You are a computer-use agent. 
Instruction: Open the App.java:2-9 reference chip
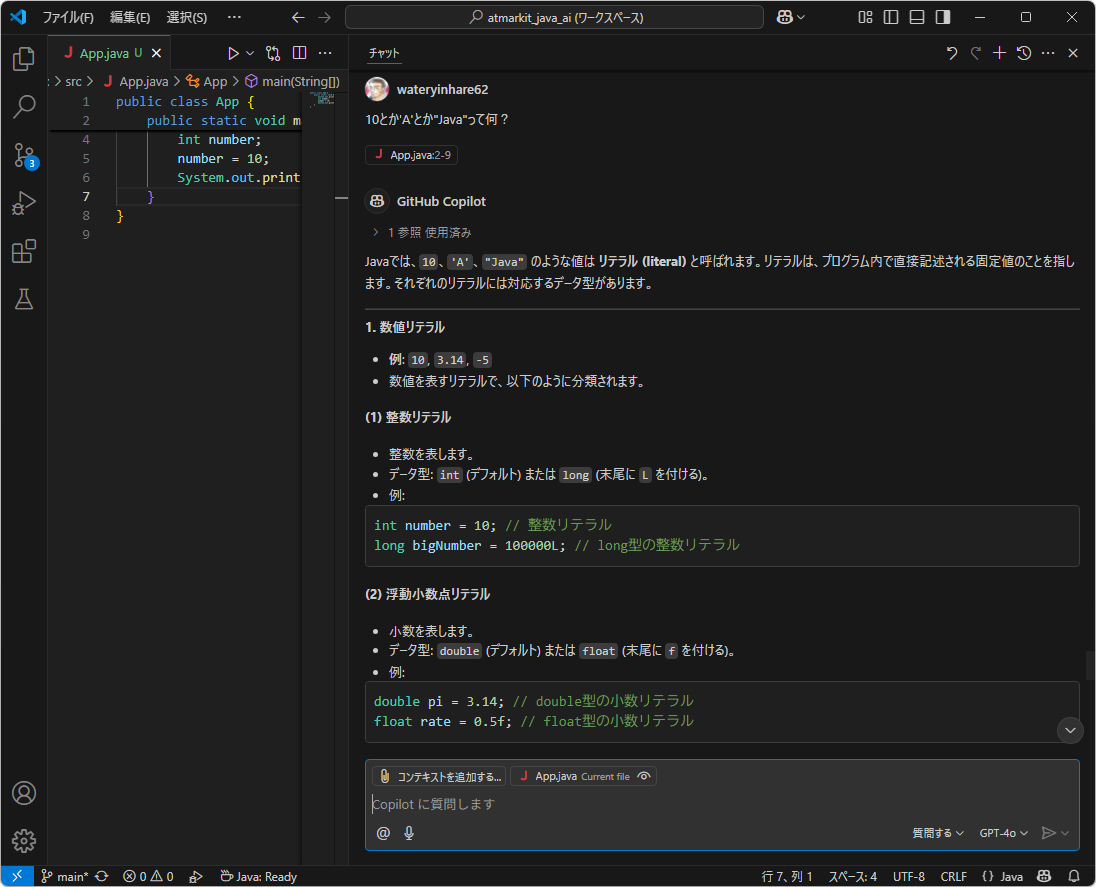pos(411,155)
